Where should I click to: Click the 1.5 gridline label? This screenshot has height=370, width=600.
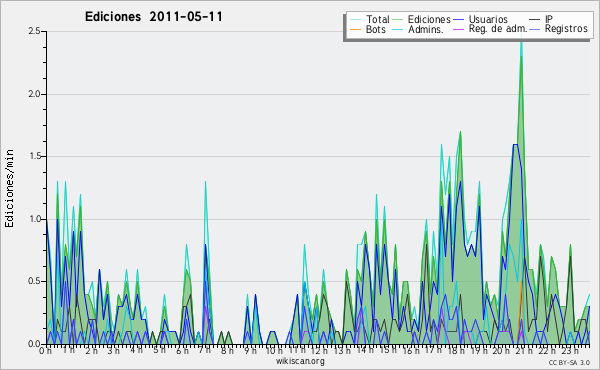coord(34,156)
